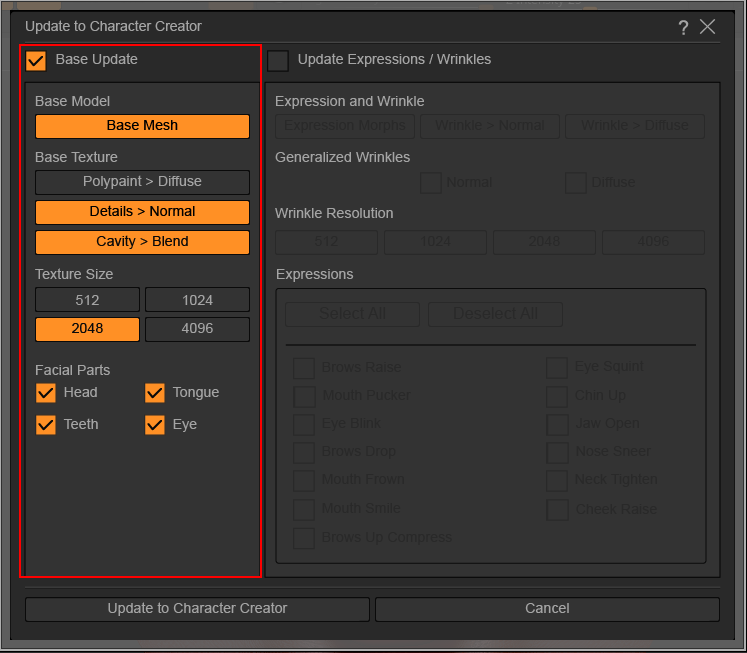Check the Brows Drop expression
Screen dimensions: 747x653
pos(304,452)
